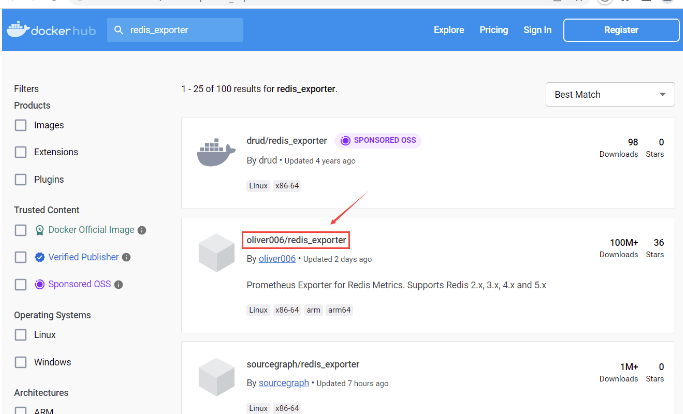Image resolution: width=683 pixels, height=414 pixels.
Task: Click the SPONSORED OSS badge on drud result
Action: 378,140
